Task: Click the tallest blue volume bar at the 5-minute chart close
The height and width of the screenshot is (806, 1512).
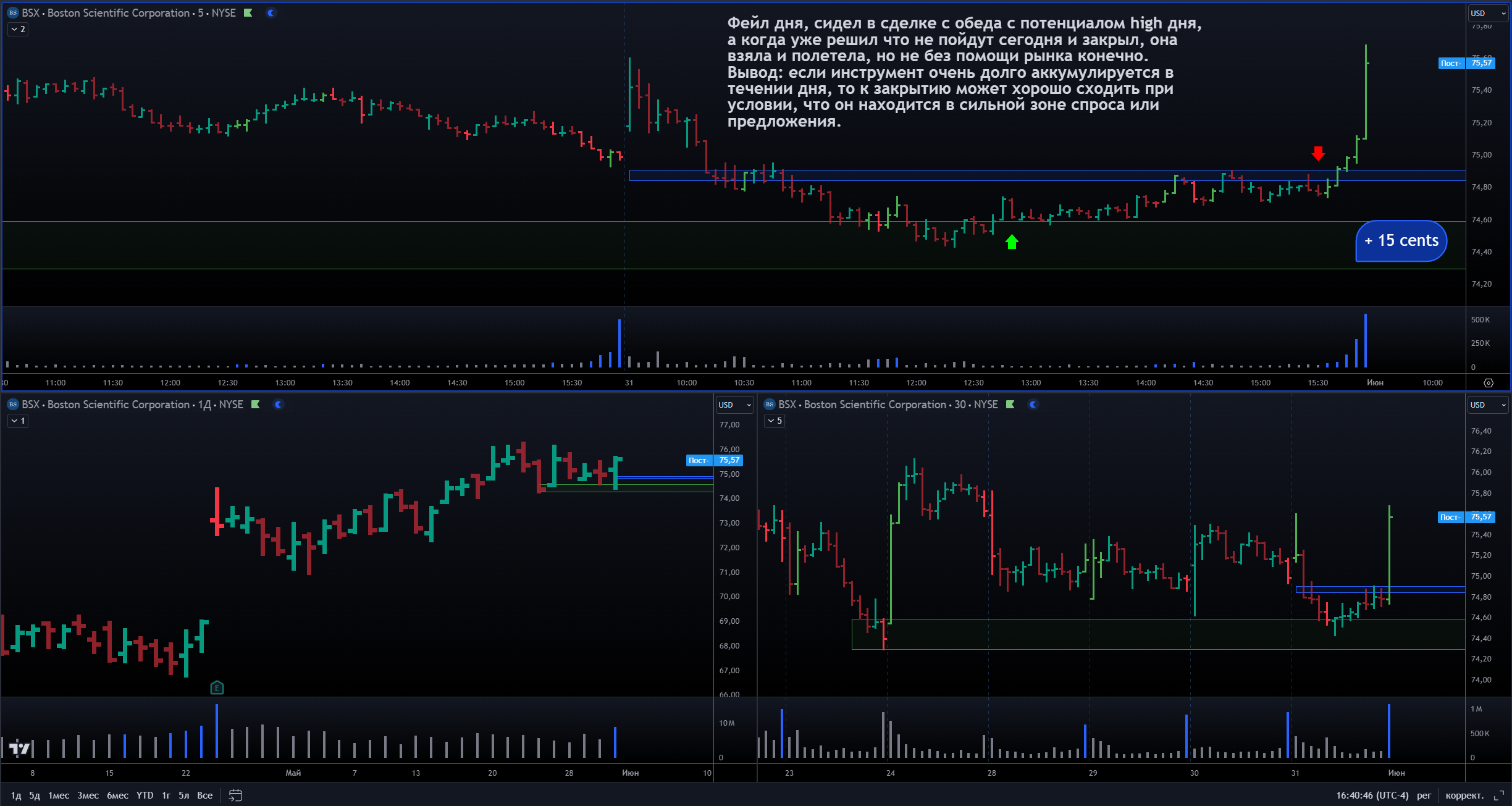Action: coord(1366,340)
